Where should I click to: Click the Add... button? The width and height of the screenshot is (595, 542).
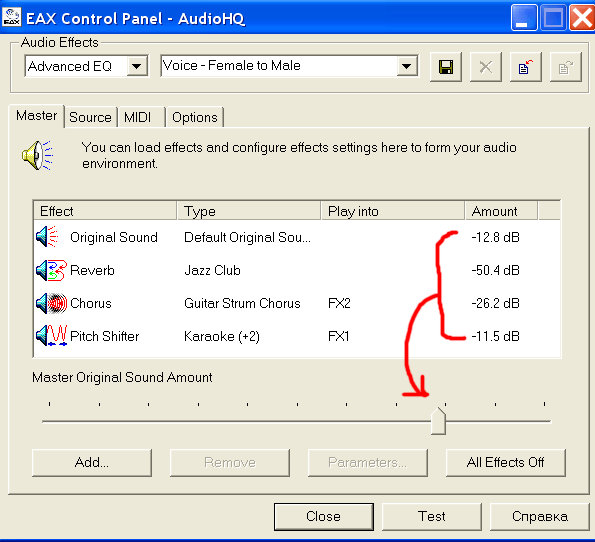[92, 463]
